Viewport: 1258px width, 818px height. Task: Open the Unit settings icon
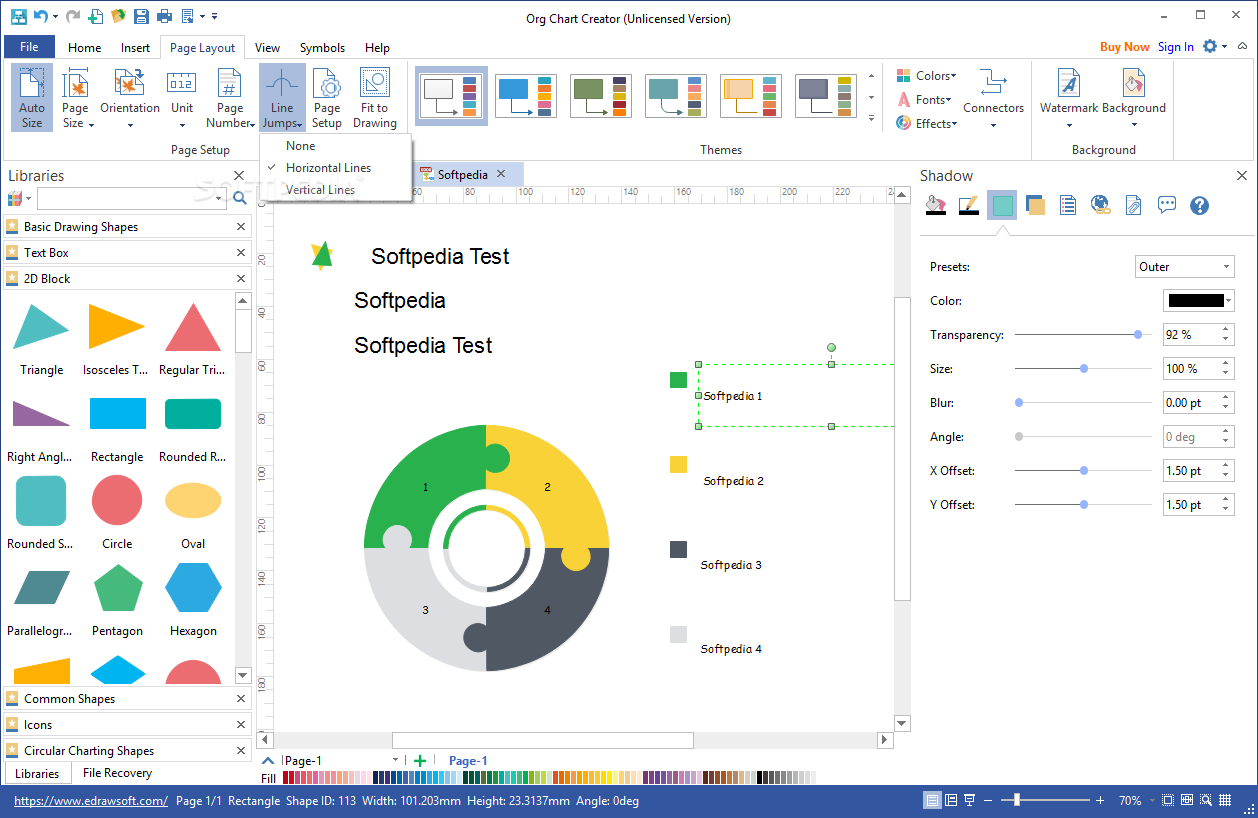[182, 98]
